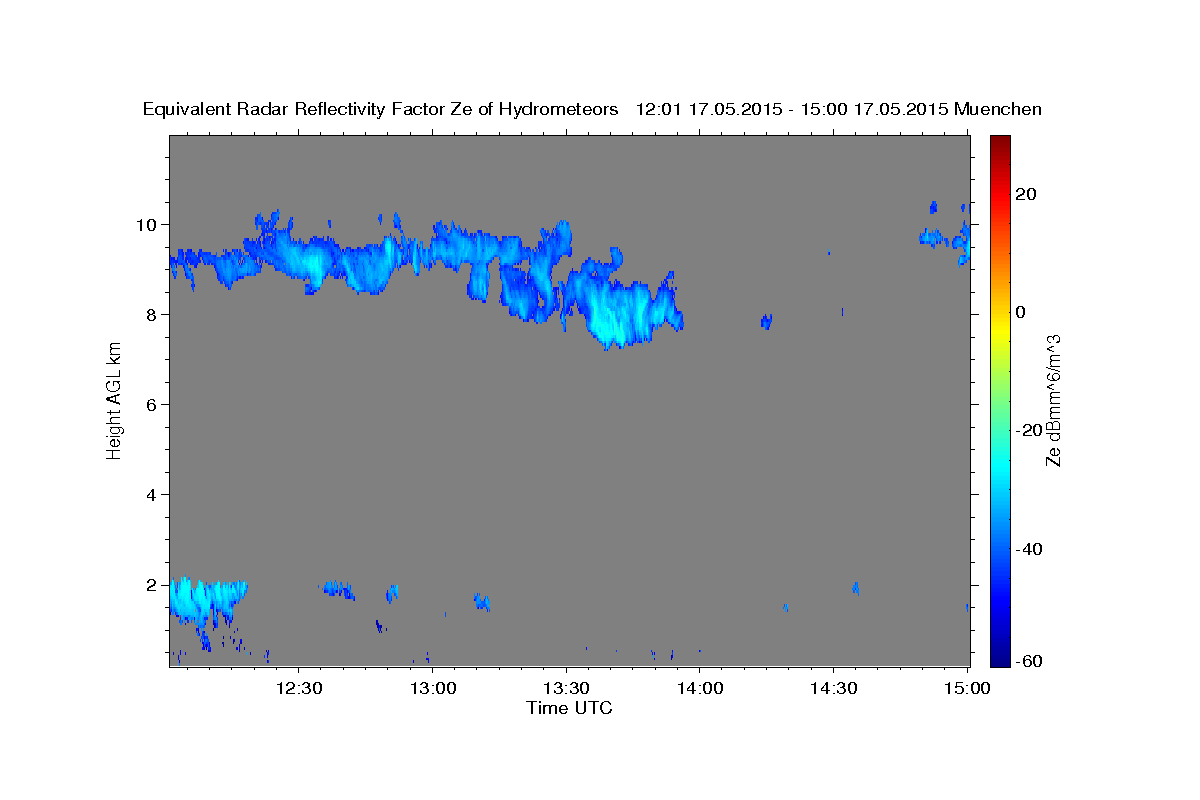The width and height of the screenshot is (1200, 800).
Task: Click the chart title 'Equivalent Radar Reflectivity Factor Ze of Hydrometeors'
Action: click(381, 110)
